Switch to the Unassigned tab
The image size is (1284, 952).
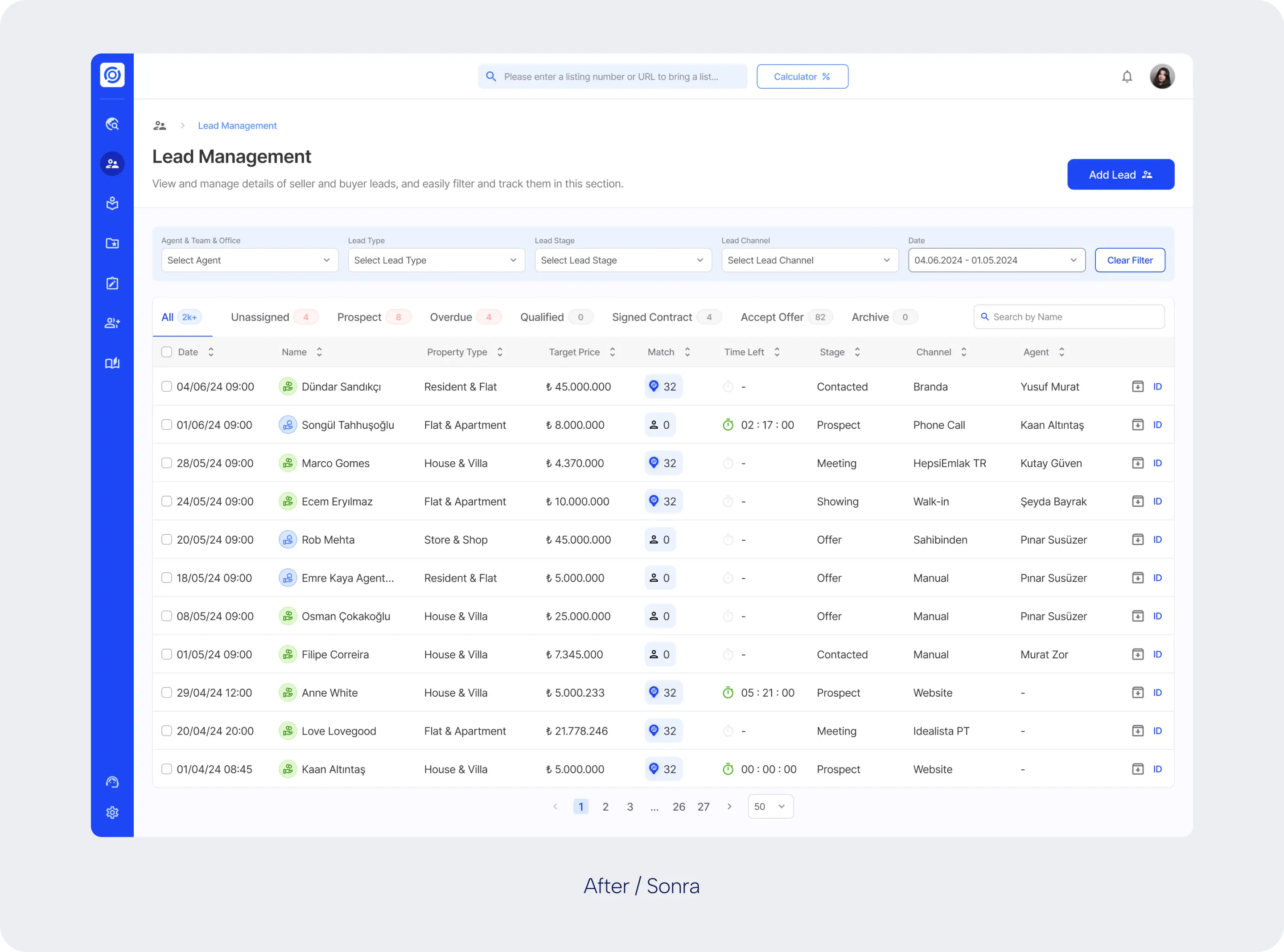click(260, 317)
